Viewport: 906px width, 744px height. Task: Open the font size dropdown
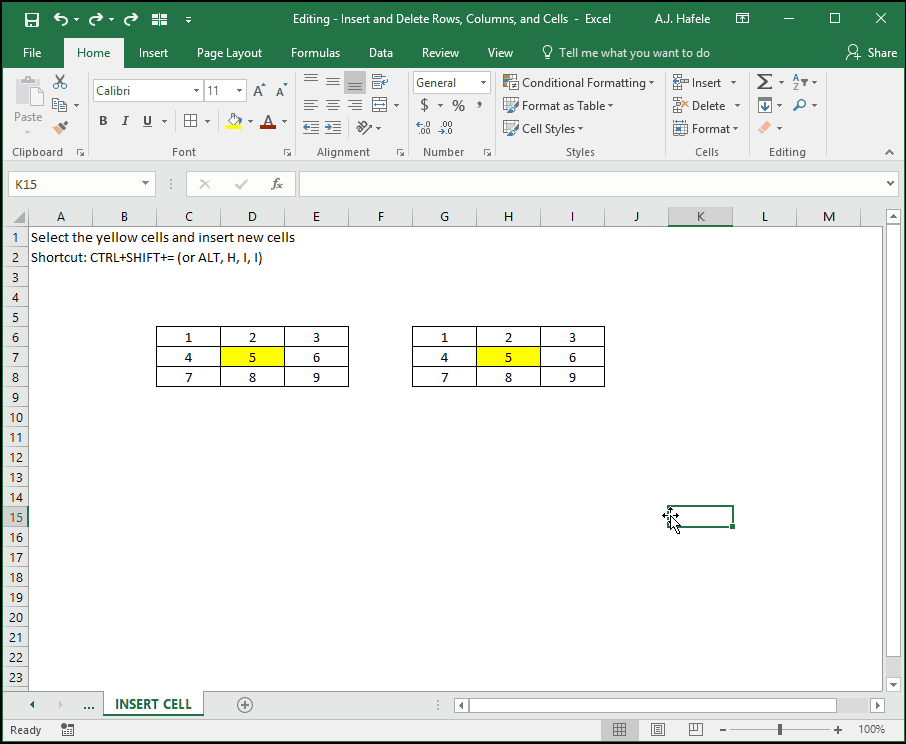tap(239, 91)
